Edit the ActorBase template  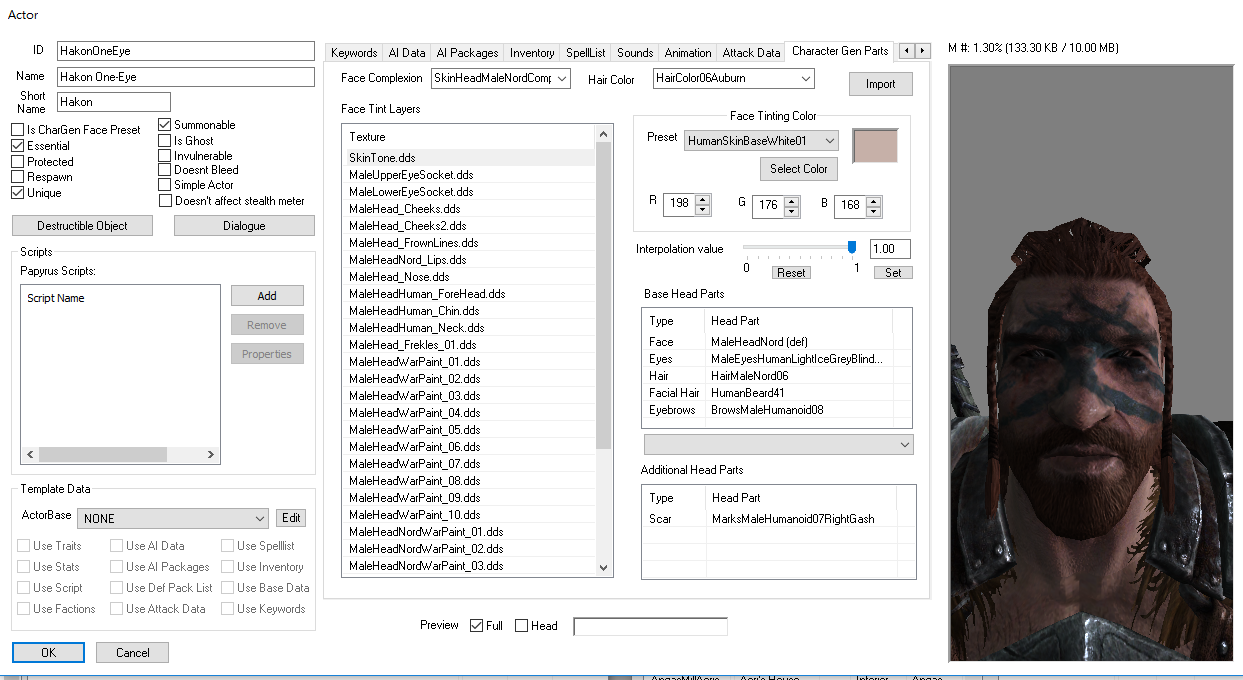(291, 518)
